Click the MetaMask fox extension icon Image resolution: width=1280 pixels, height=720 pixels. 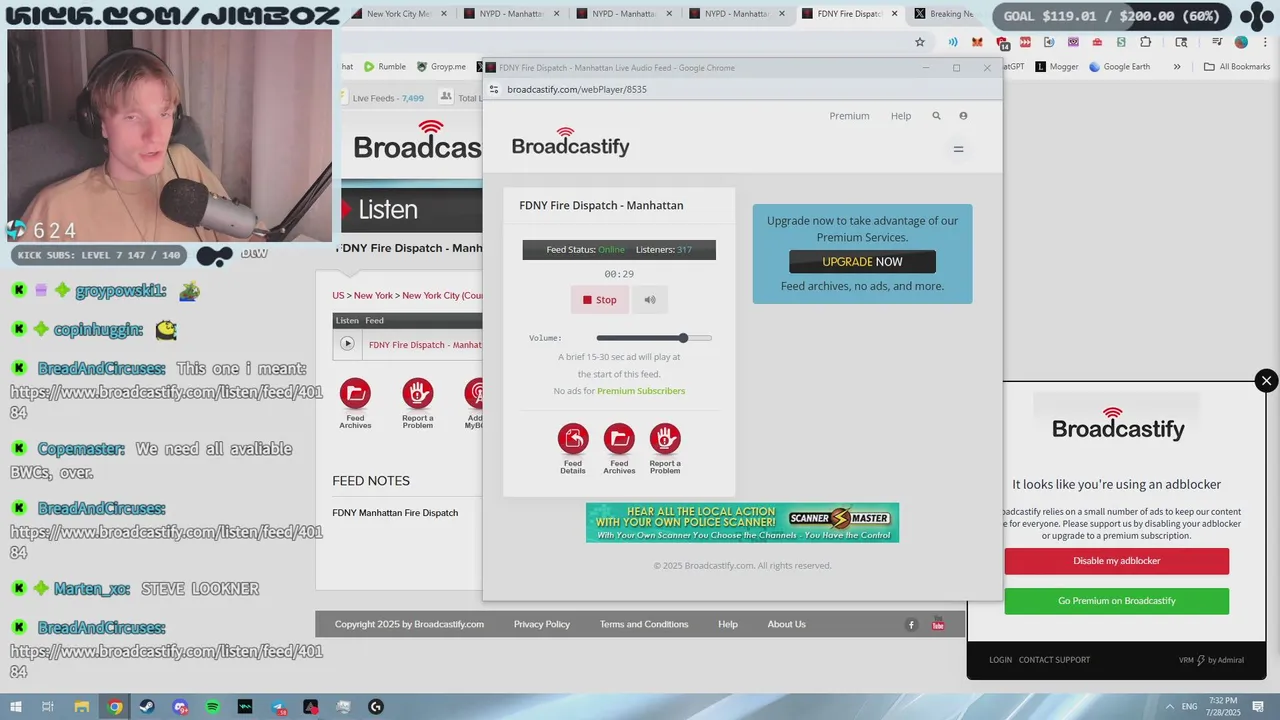click(978, 42)
